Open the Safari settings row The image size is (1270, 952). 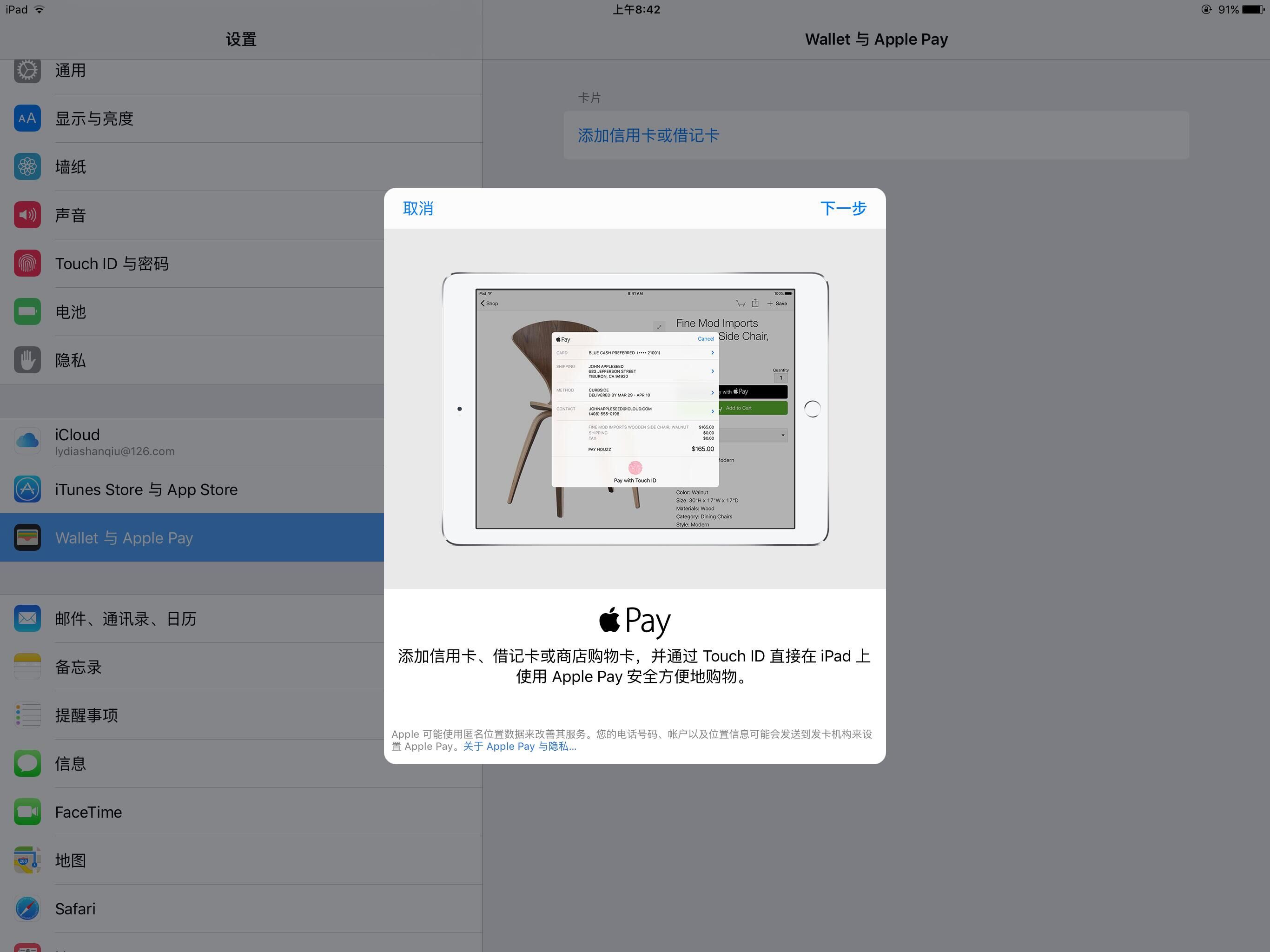click(x=241, y=908)
